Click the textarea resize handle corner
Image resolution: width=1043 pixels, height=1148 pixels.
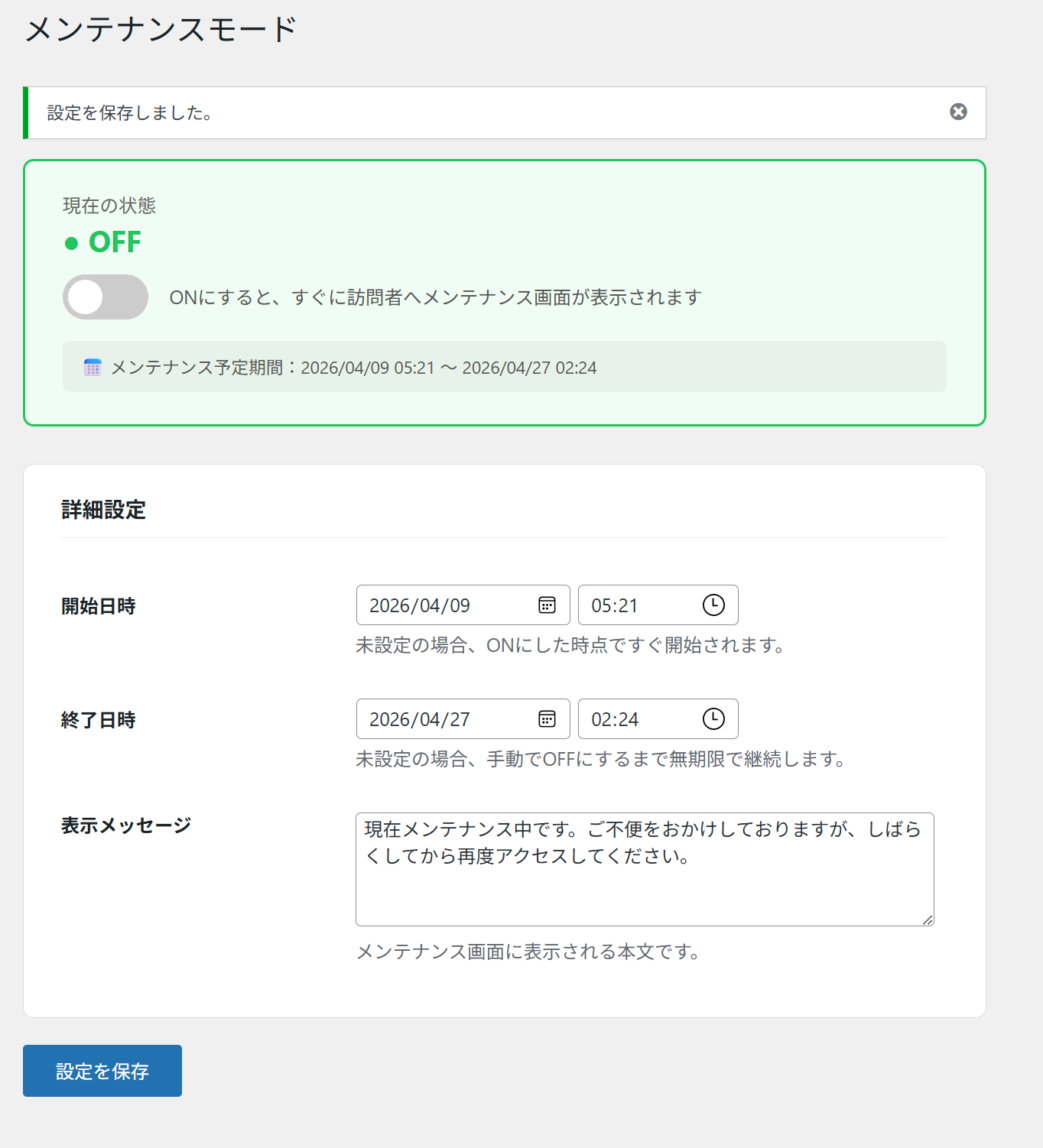(x=927, y=919)
